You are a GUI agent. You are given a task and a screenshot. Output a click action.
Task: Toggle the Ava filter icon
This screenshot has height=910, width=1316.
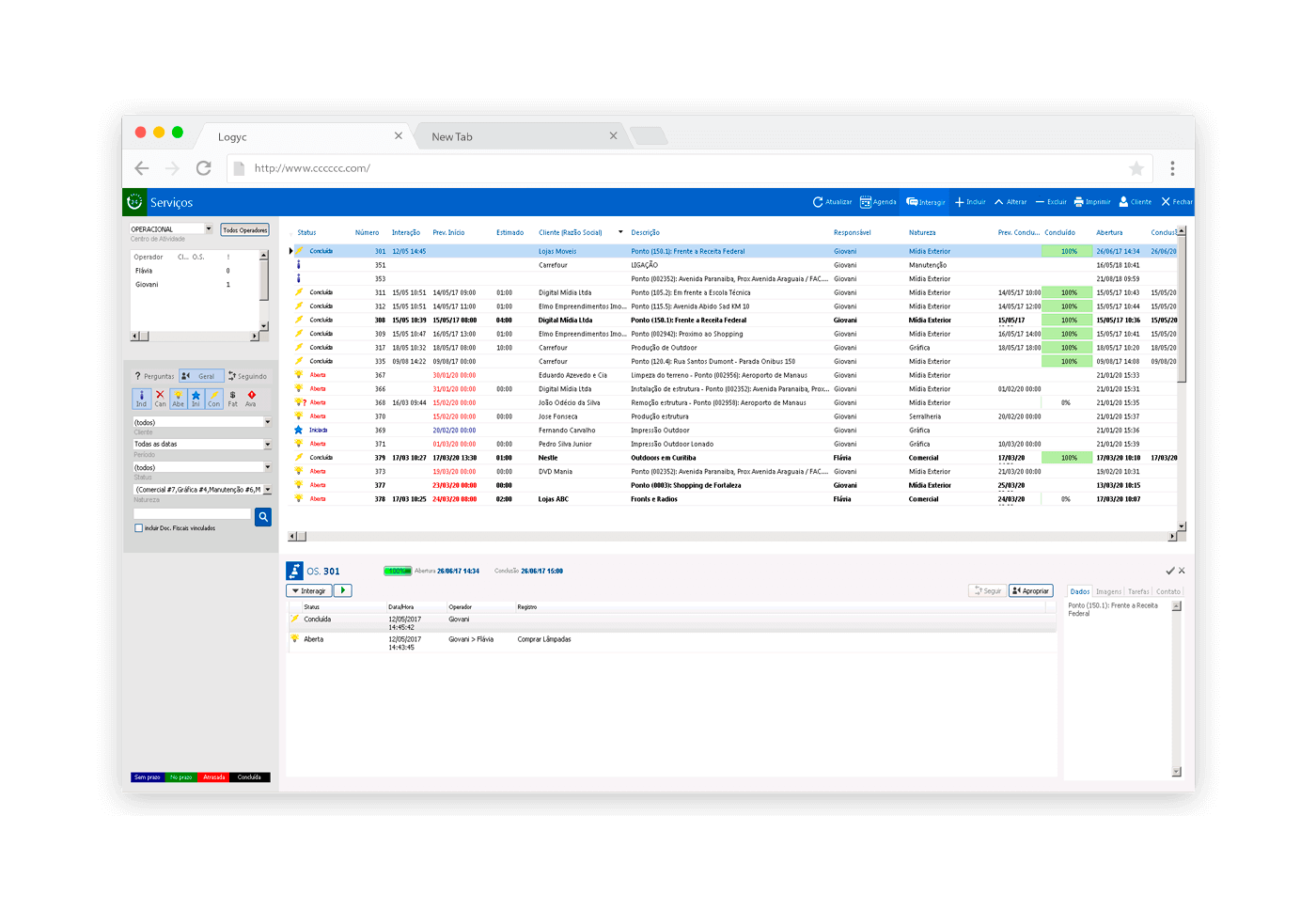tap(251, 399)
